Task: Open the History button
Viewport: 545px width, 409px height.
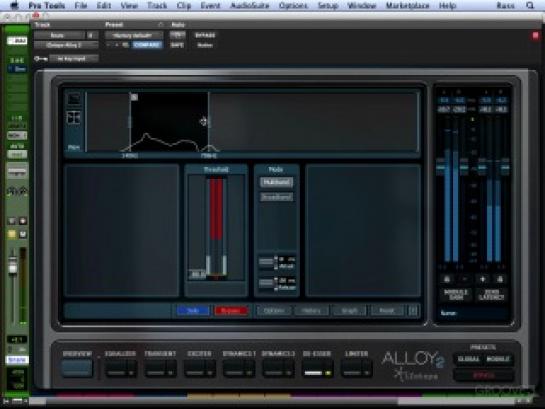Action: 311,310
